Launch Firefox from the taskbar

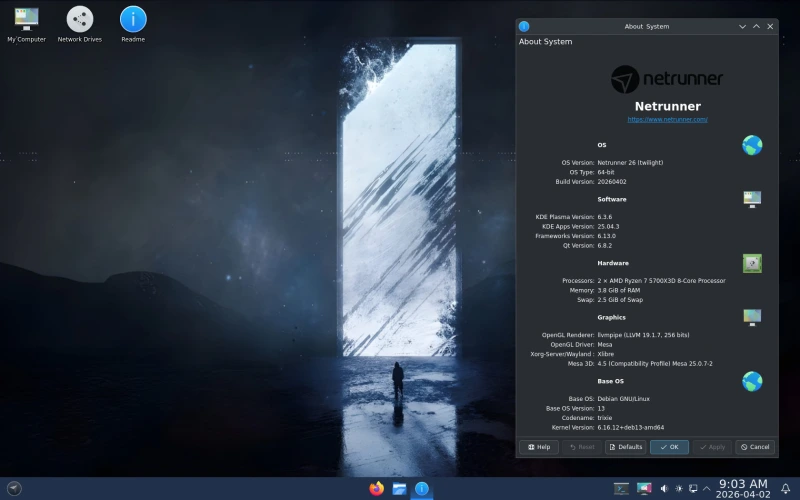(x=377, y=489)
